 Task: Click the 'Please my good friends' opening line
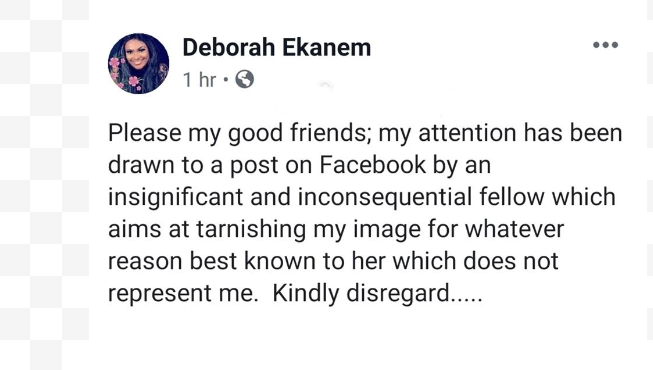click(x=239, y=133)
